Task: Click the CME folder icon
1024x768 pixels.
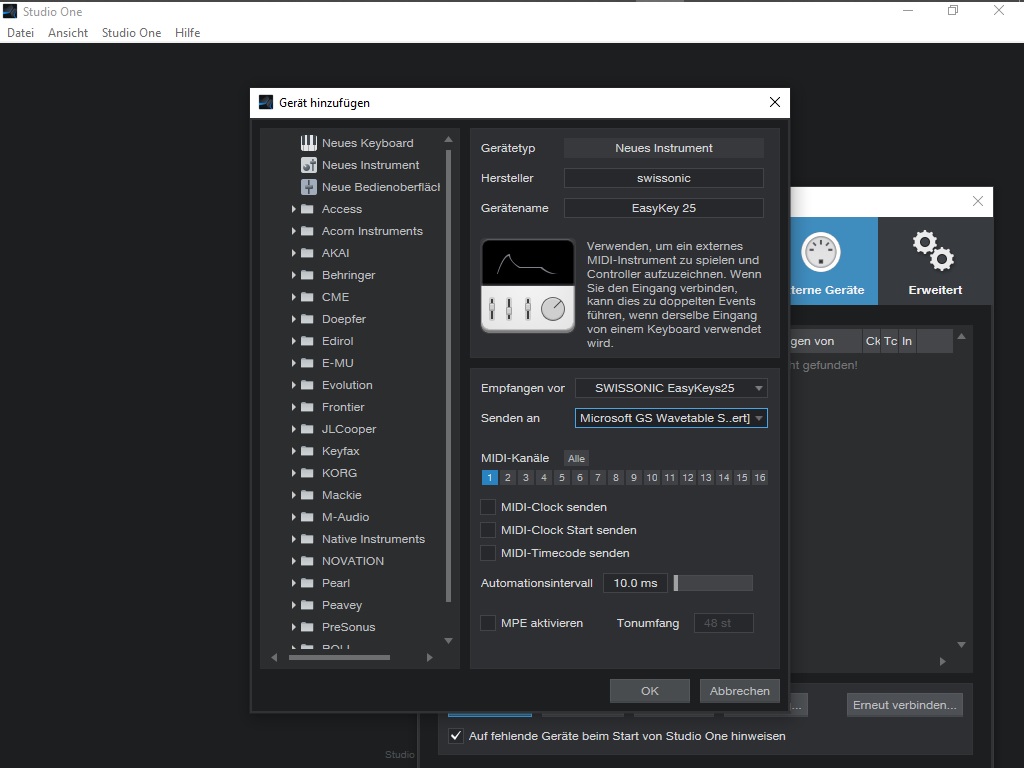Action: 307,297
